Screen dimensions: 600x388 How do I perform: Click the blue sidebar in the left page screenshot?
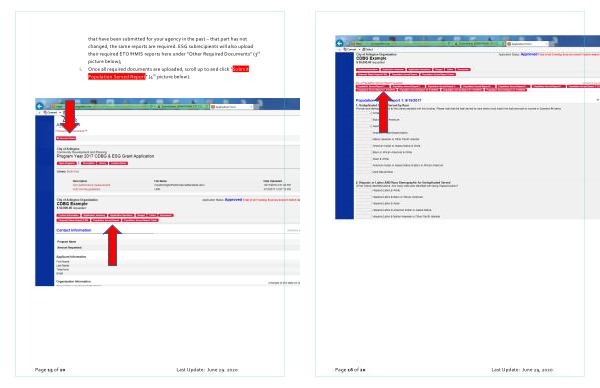45,201
